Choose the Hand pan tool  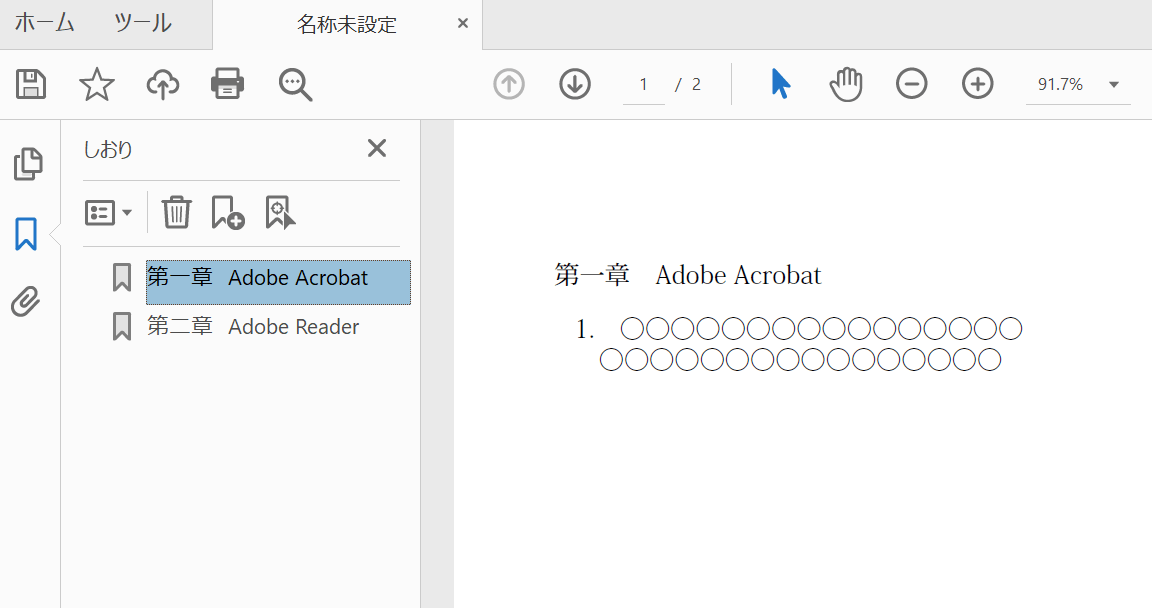point(846,84)
